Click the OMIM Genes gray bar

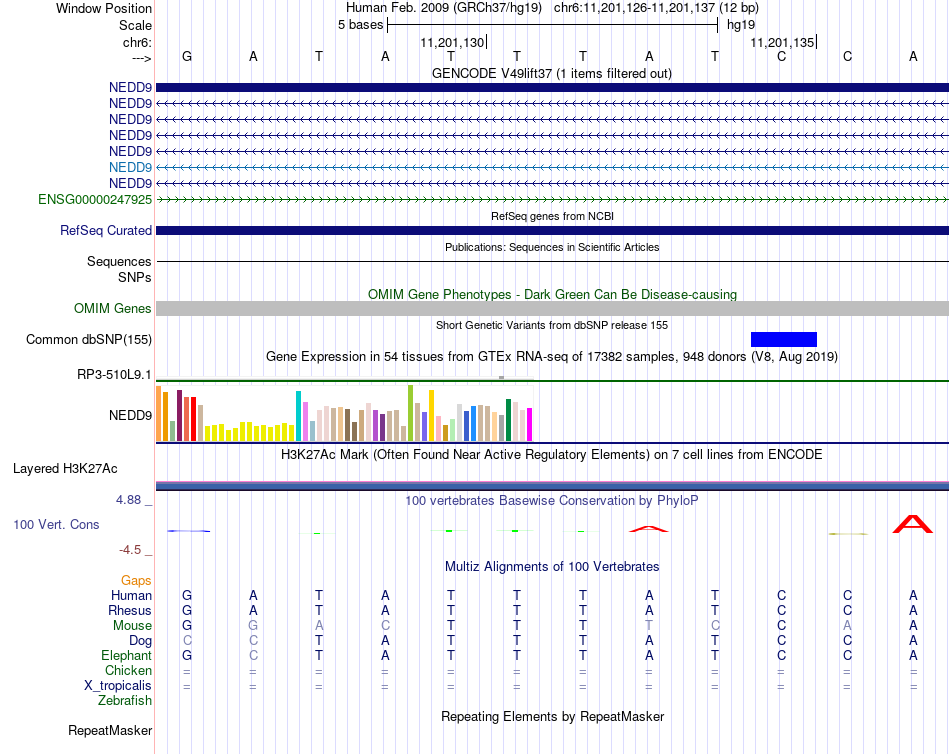[x=552, y=309]
